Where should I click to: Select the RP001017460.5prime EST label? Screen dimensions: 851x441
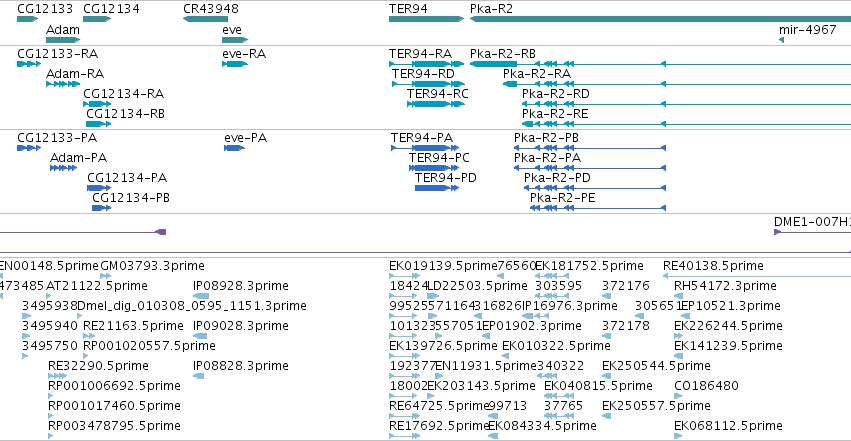tap(115, 406)
